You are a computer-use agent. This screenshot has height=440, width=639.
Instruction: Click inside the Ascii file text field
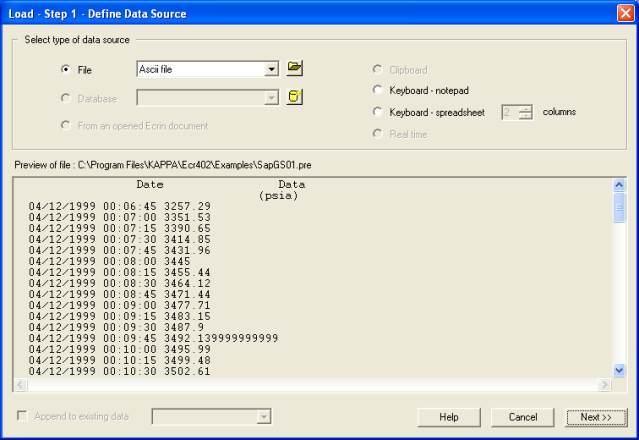200,70
